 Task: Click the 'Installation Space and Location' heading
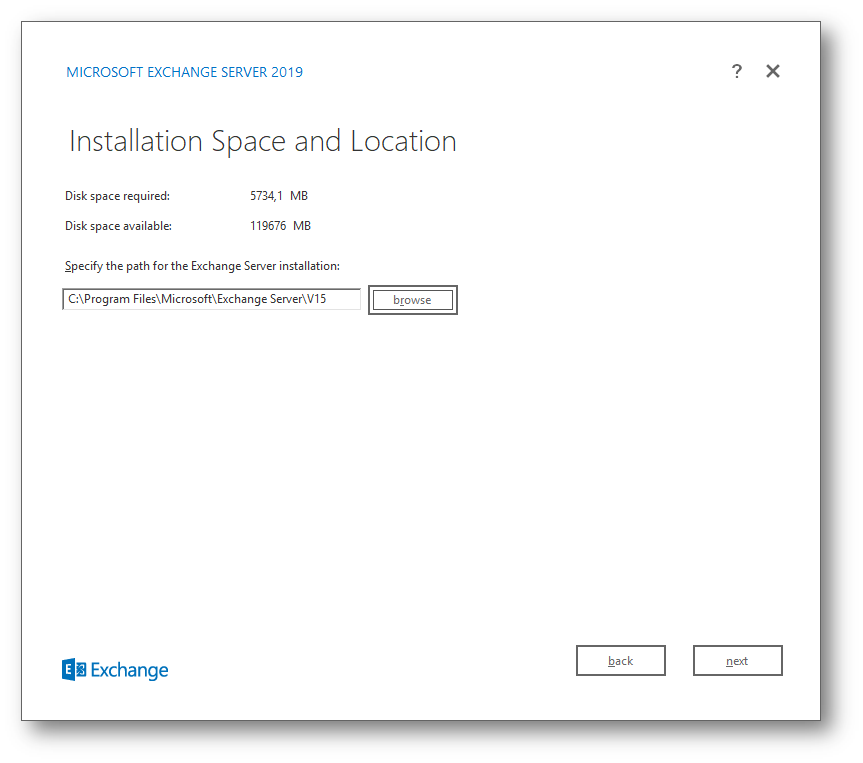263,141
